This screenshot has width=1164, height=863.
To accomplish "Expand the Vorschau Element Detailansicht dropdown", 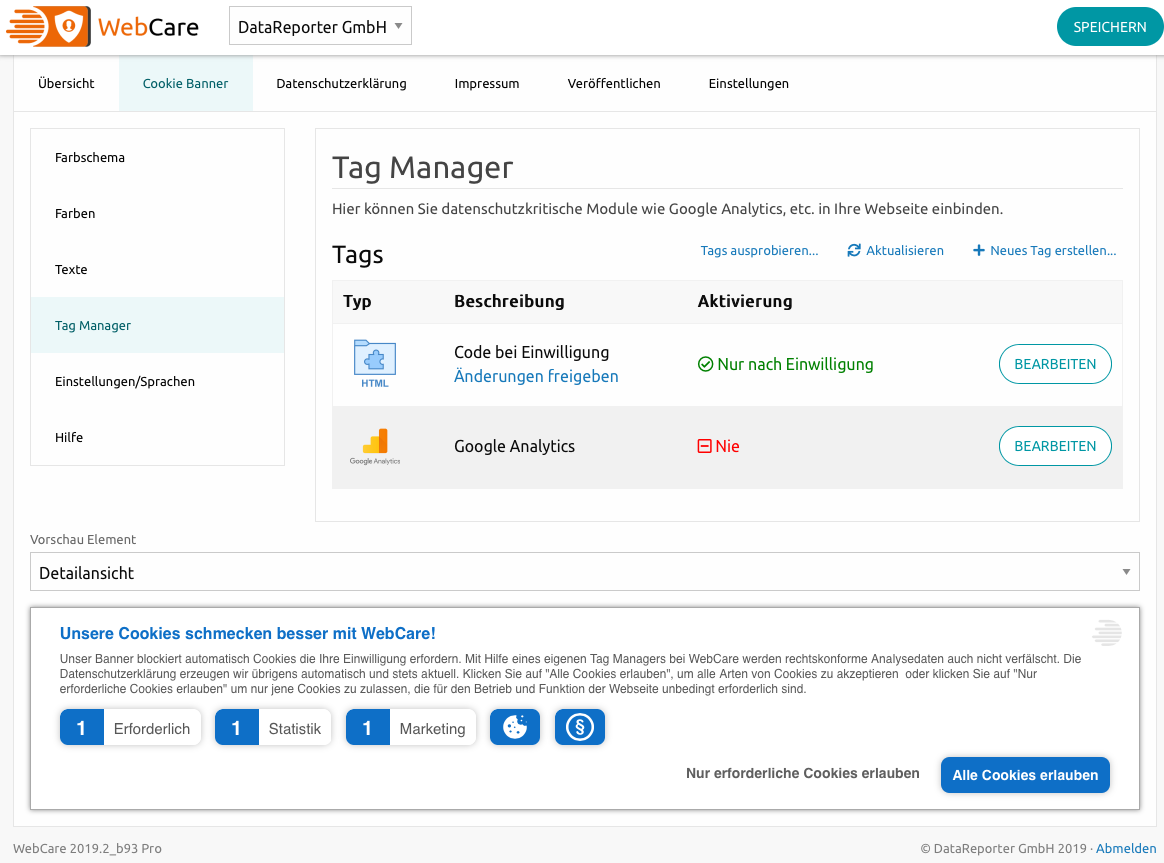I will [x=584, y=572].
